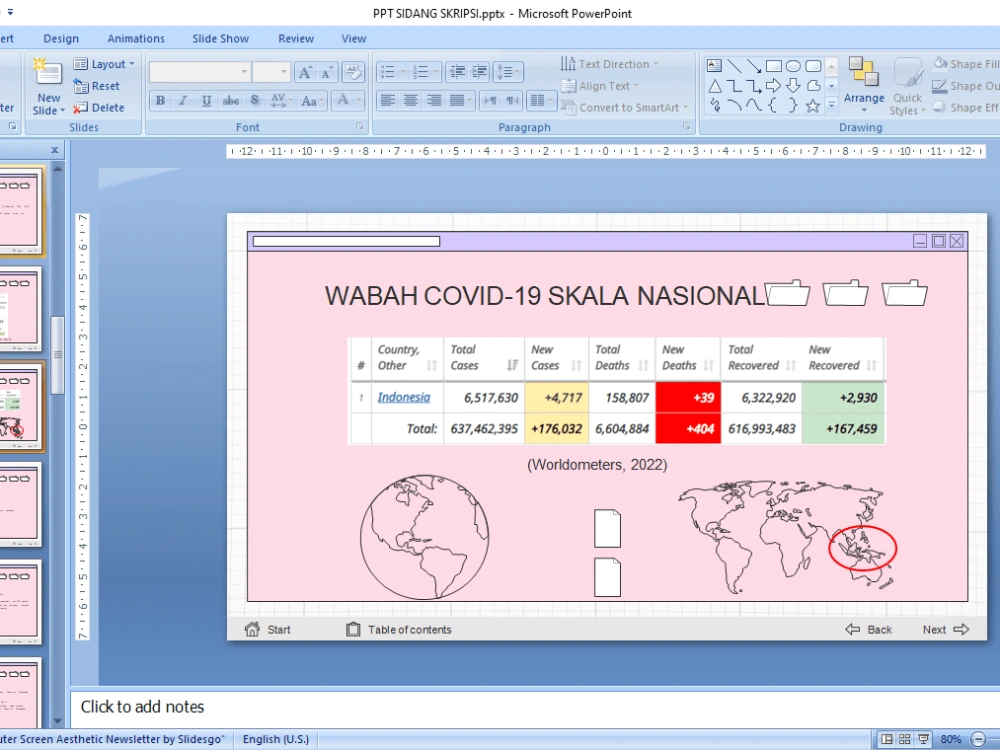Switch to Normal view in status bar
The image size is (1000, 750).
point(886,739)
